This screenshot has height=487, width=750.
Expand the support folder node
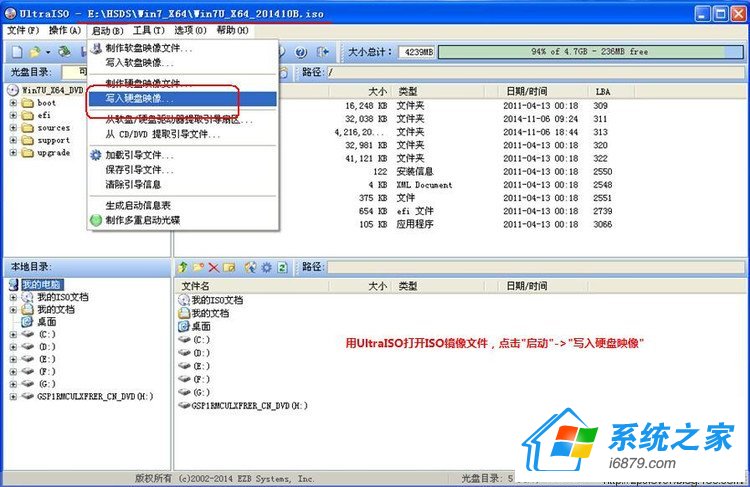13,140
